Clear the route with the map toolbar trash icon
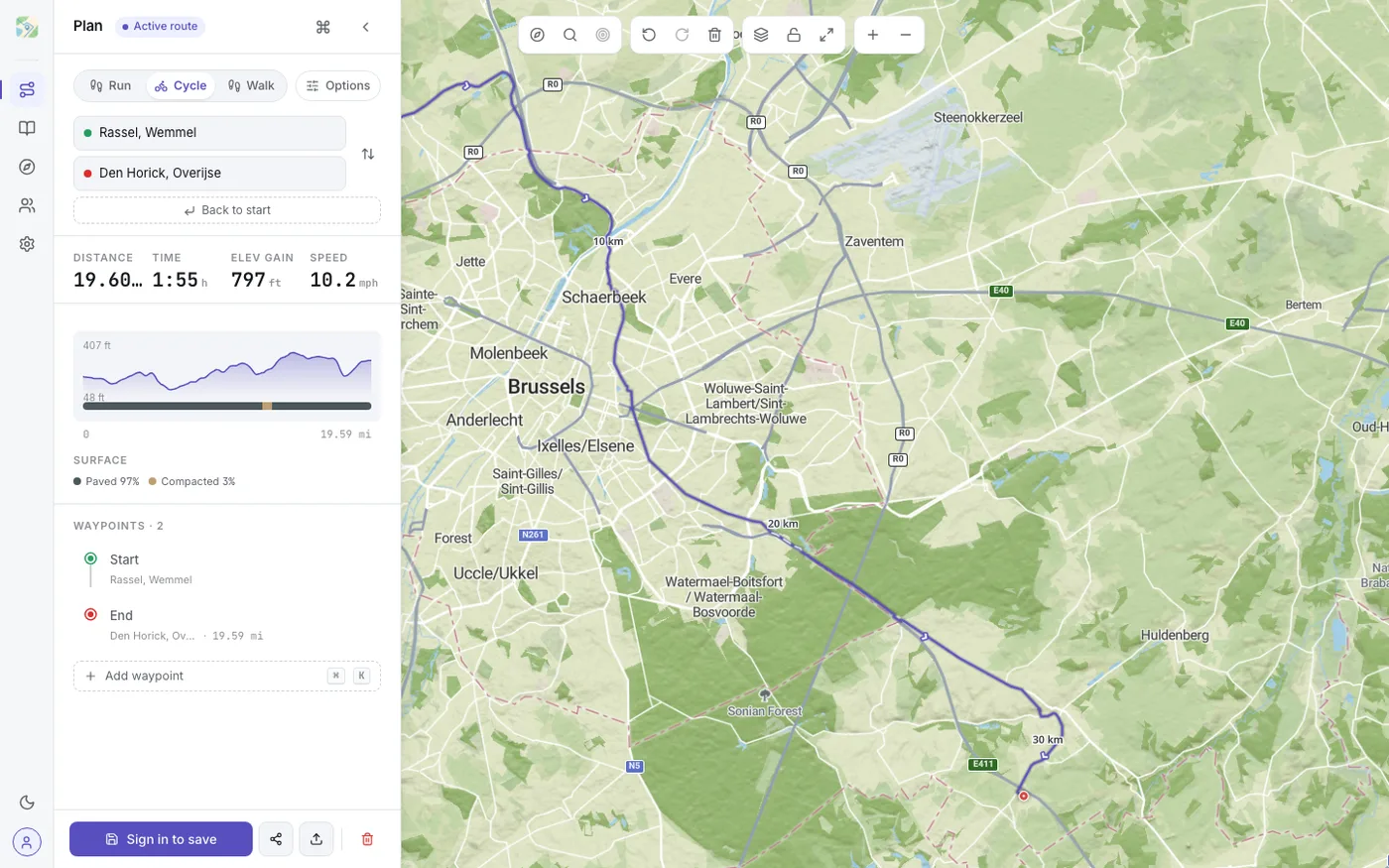The width and height of the screenshot is (1389, 868). [714, 35]
